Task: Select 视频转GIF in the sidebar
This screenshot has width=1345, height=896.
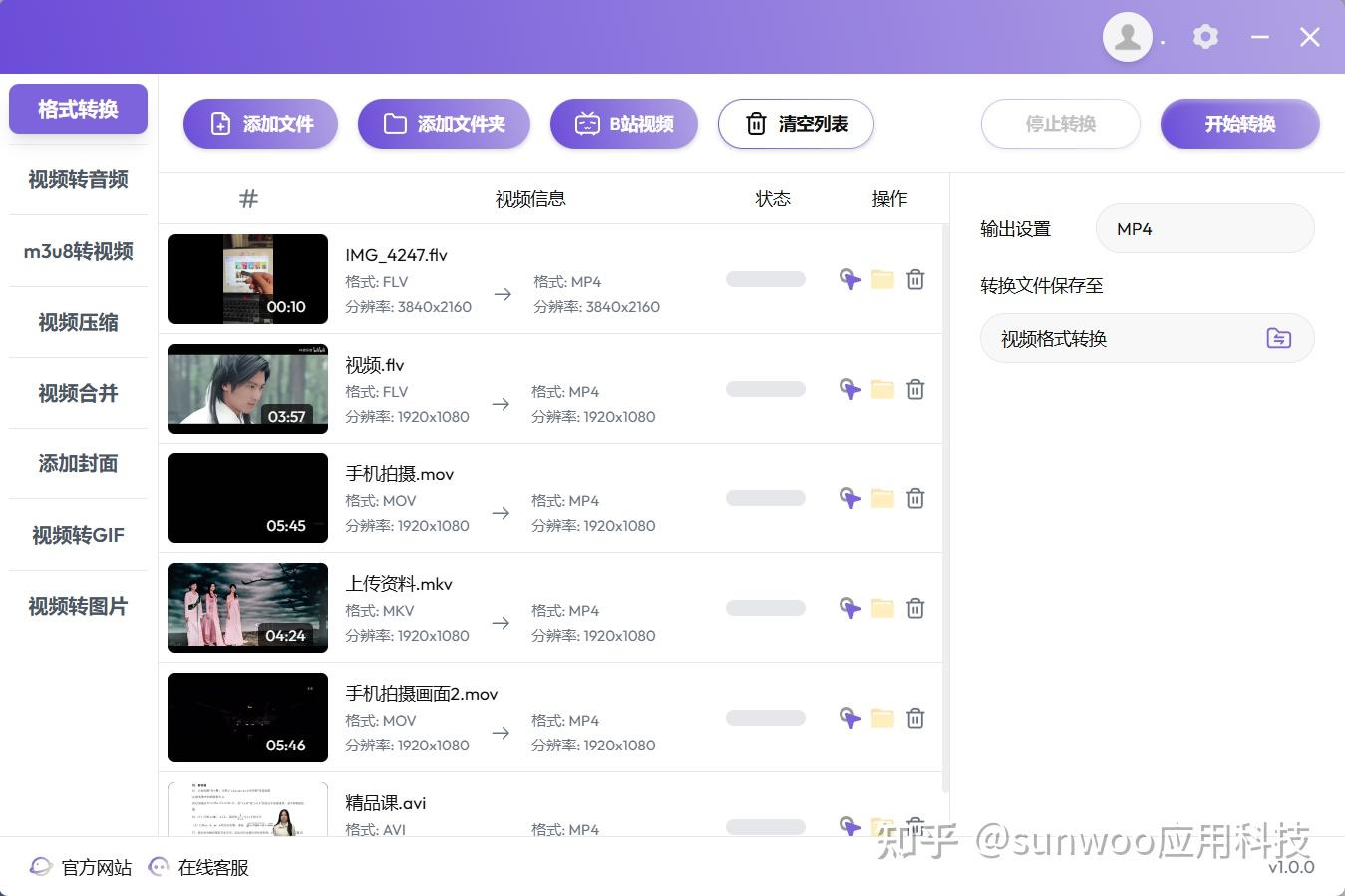Action: 78,535
